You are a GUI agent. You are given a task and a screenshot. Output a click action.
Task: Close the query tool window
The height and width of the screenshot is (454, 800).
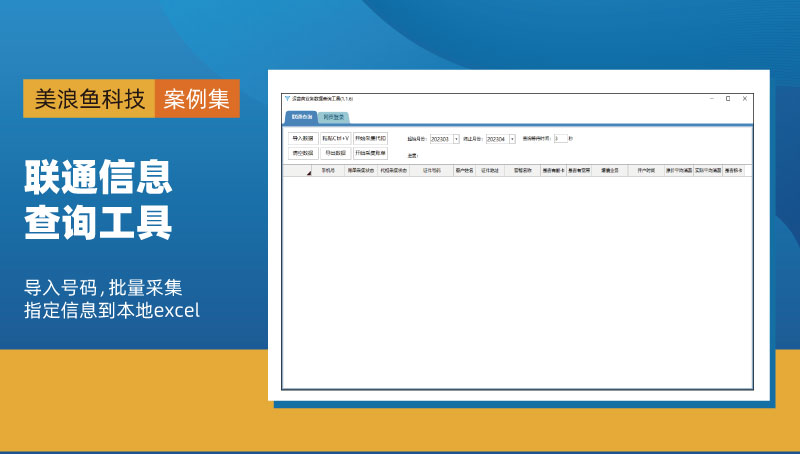click(x=745, y=98)
